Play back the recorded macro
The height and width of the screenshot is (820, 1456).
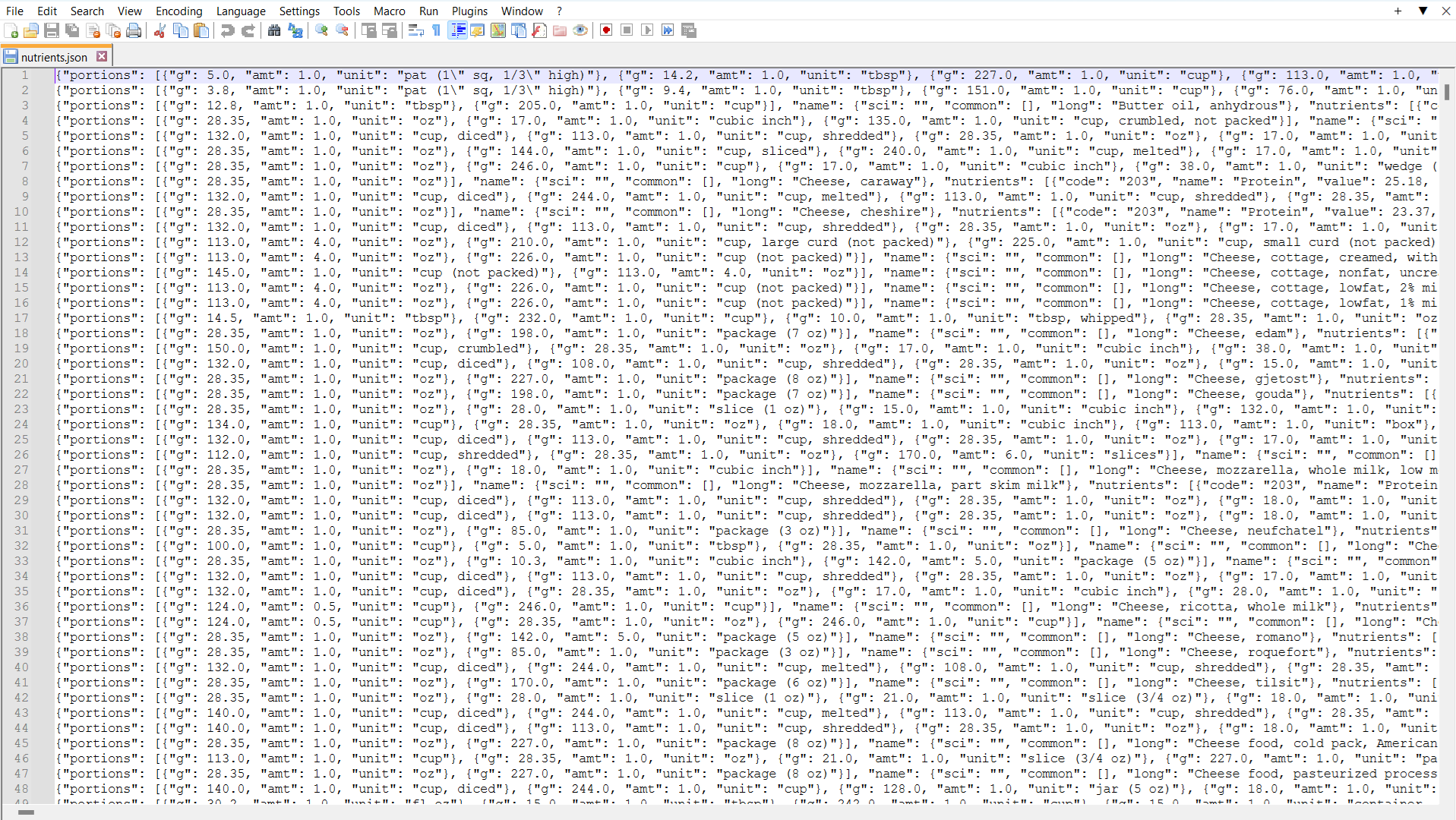[x=647, y=30]
